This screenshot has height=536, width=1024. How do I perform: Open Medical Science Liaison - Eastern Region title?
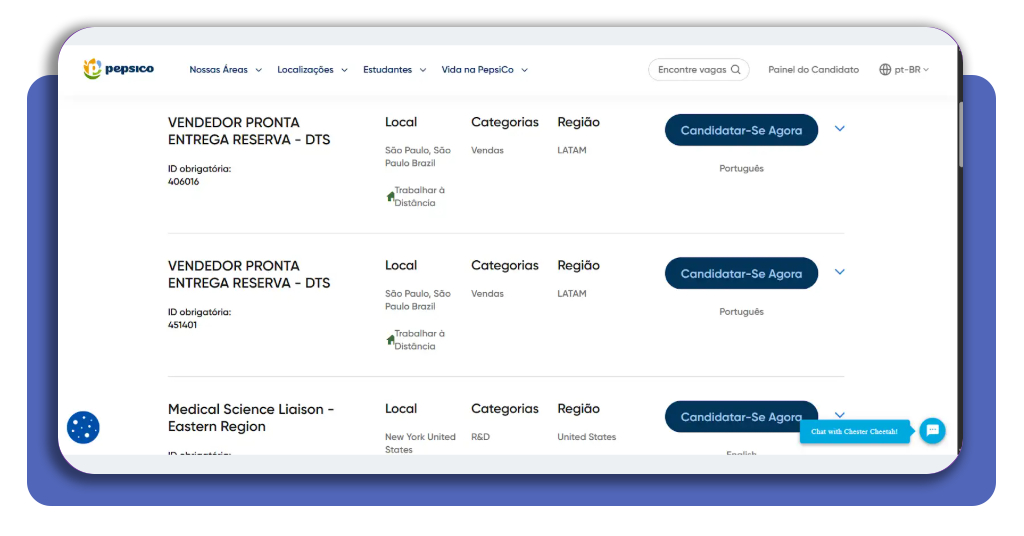[x=251, y=417]
